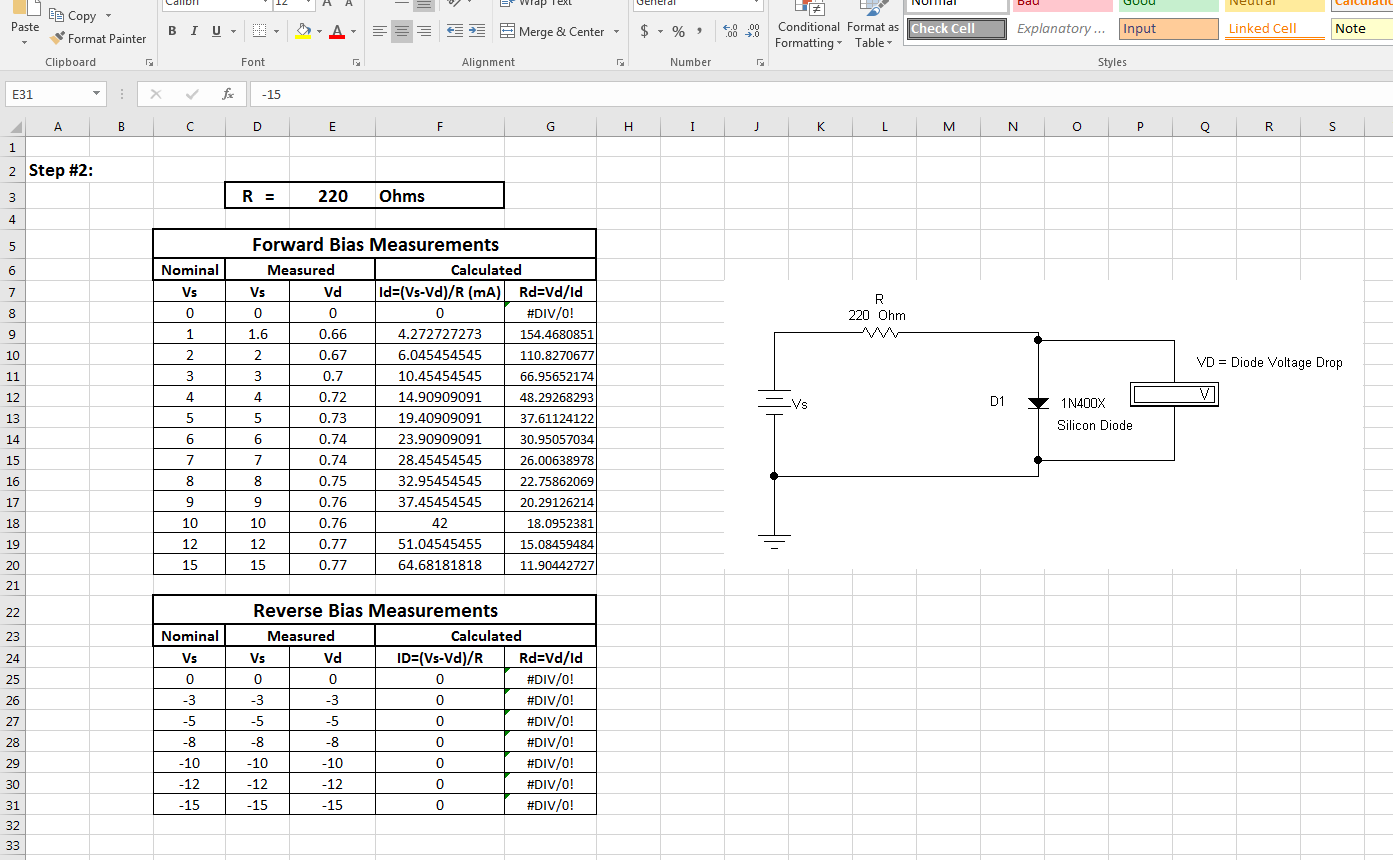
Task: Select cell with value 154.4680851
Action: point(551,334)
